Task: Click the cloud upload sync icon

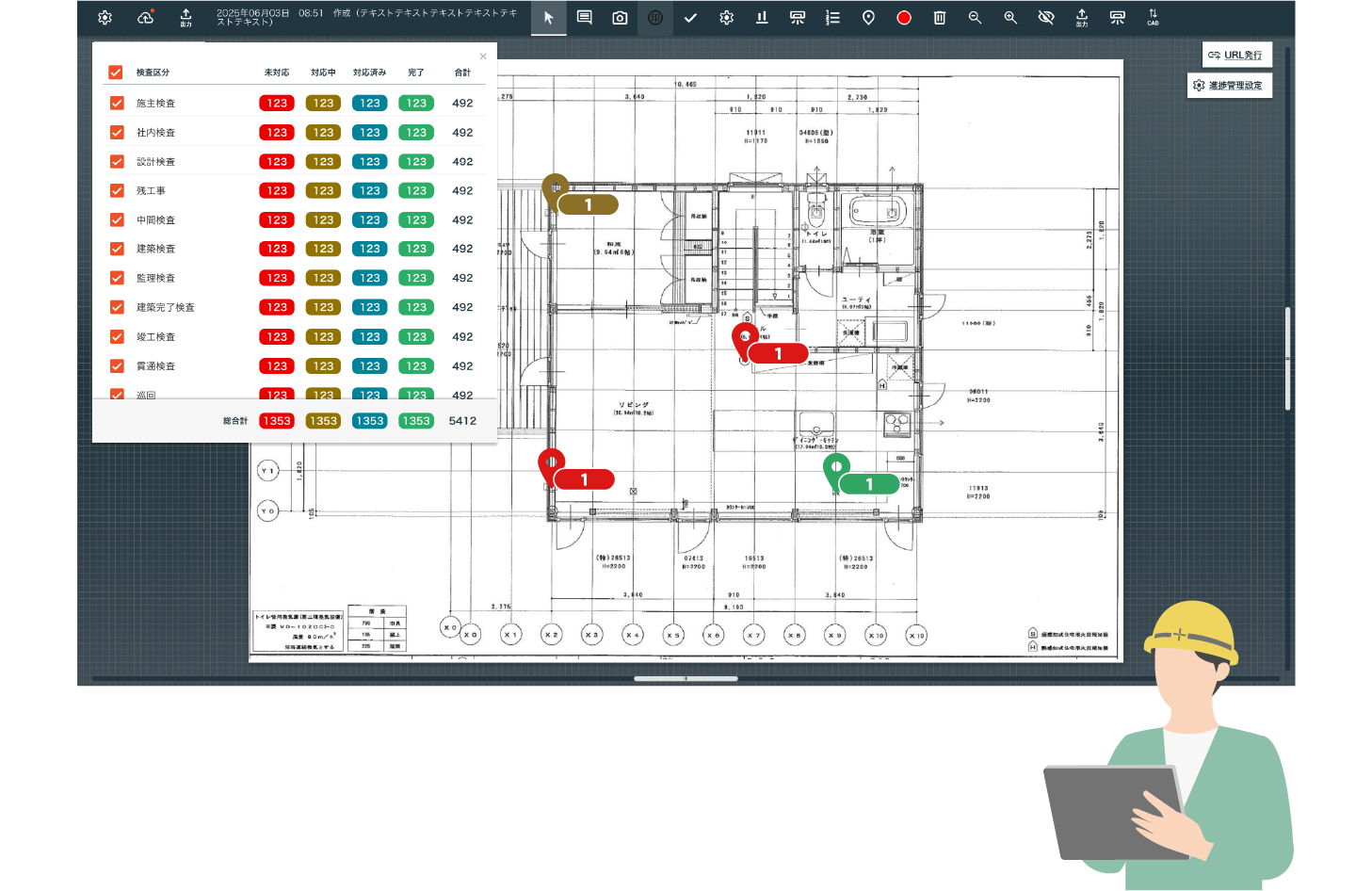Action: tap(146, 18)
